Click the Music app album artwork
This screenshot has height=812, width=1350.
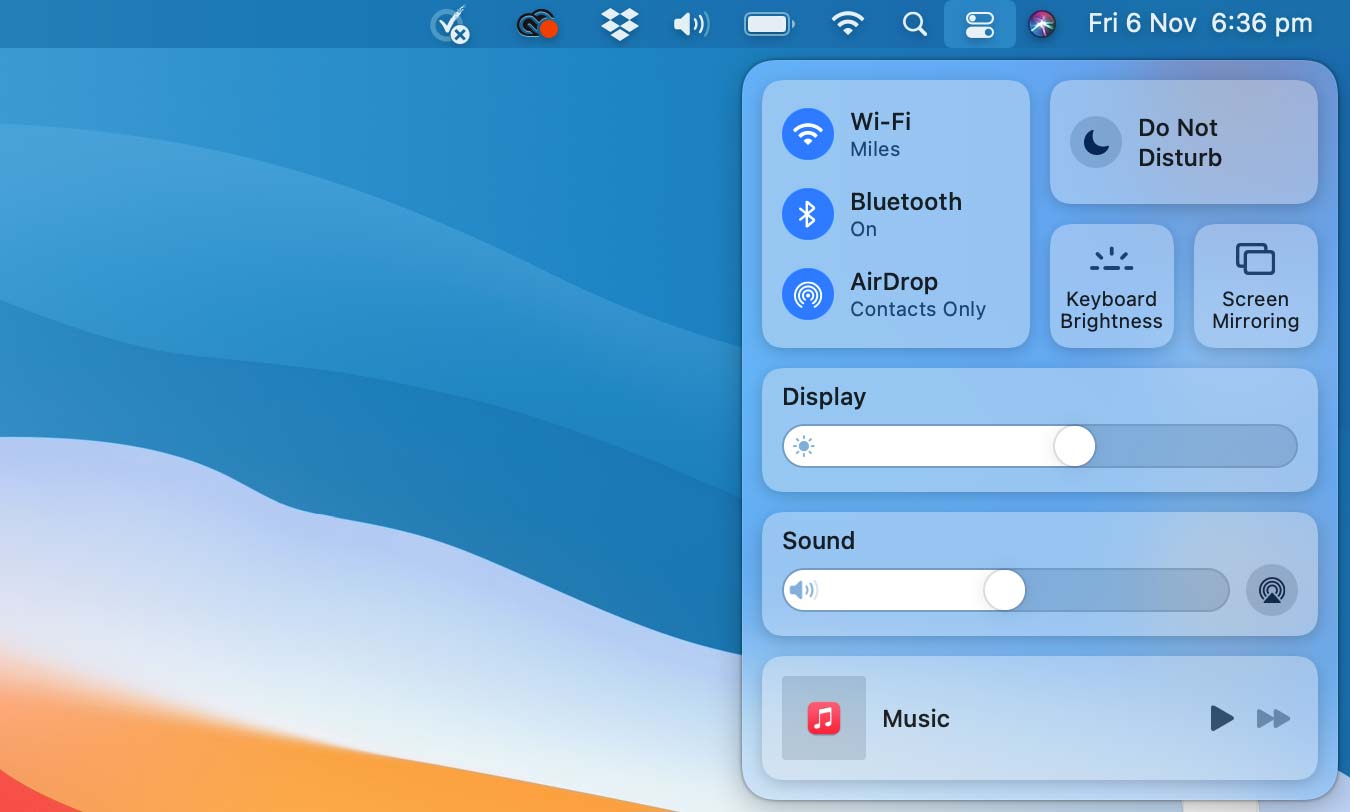pos(824,718)
